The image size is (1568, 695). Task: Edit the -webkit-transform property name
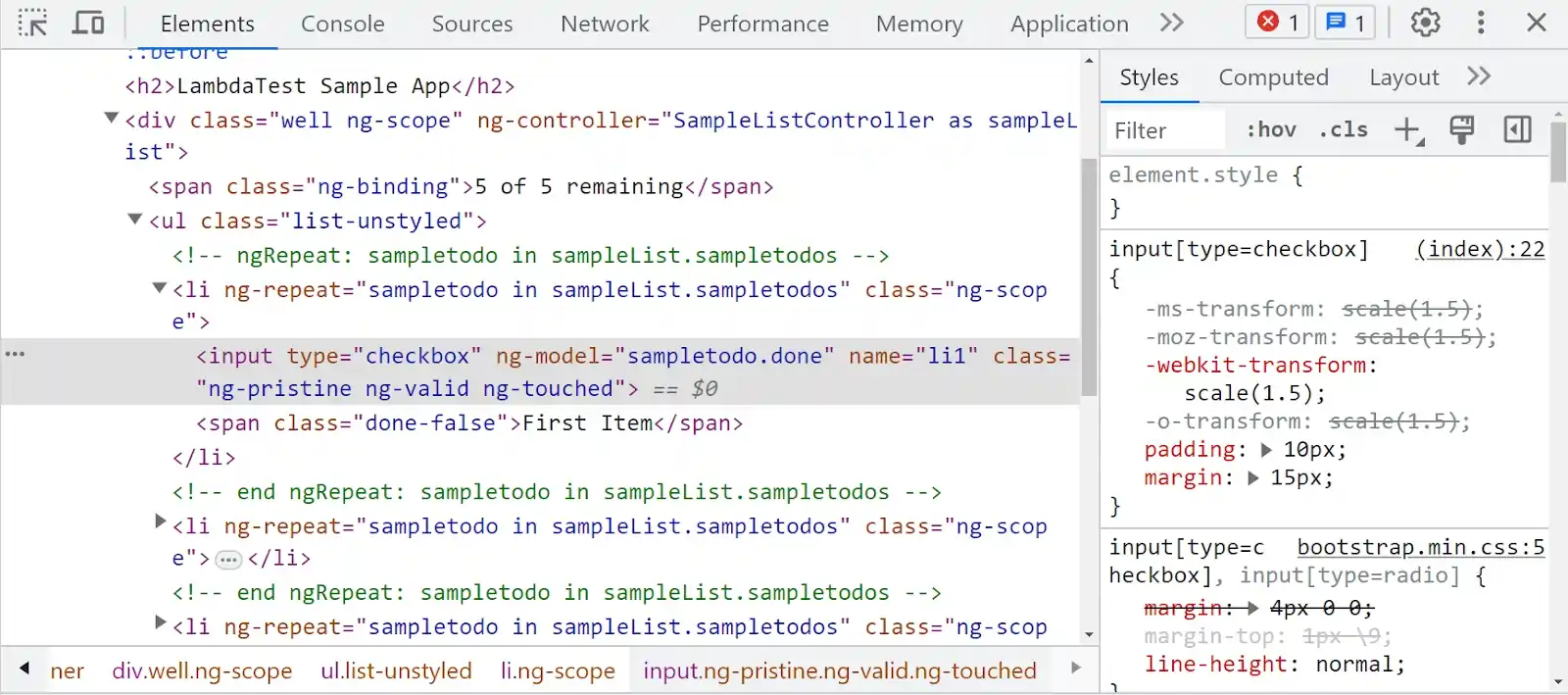1254,366
